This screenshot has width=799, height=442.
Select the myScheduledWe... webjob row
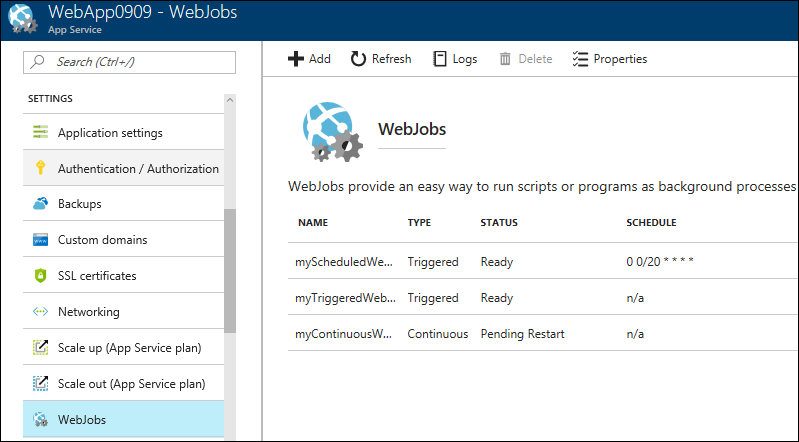coord(345,262)
